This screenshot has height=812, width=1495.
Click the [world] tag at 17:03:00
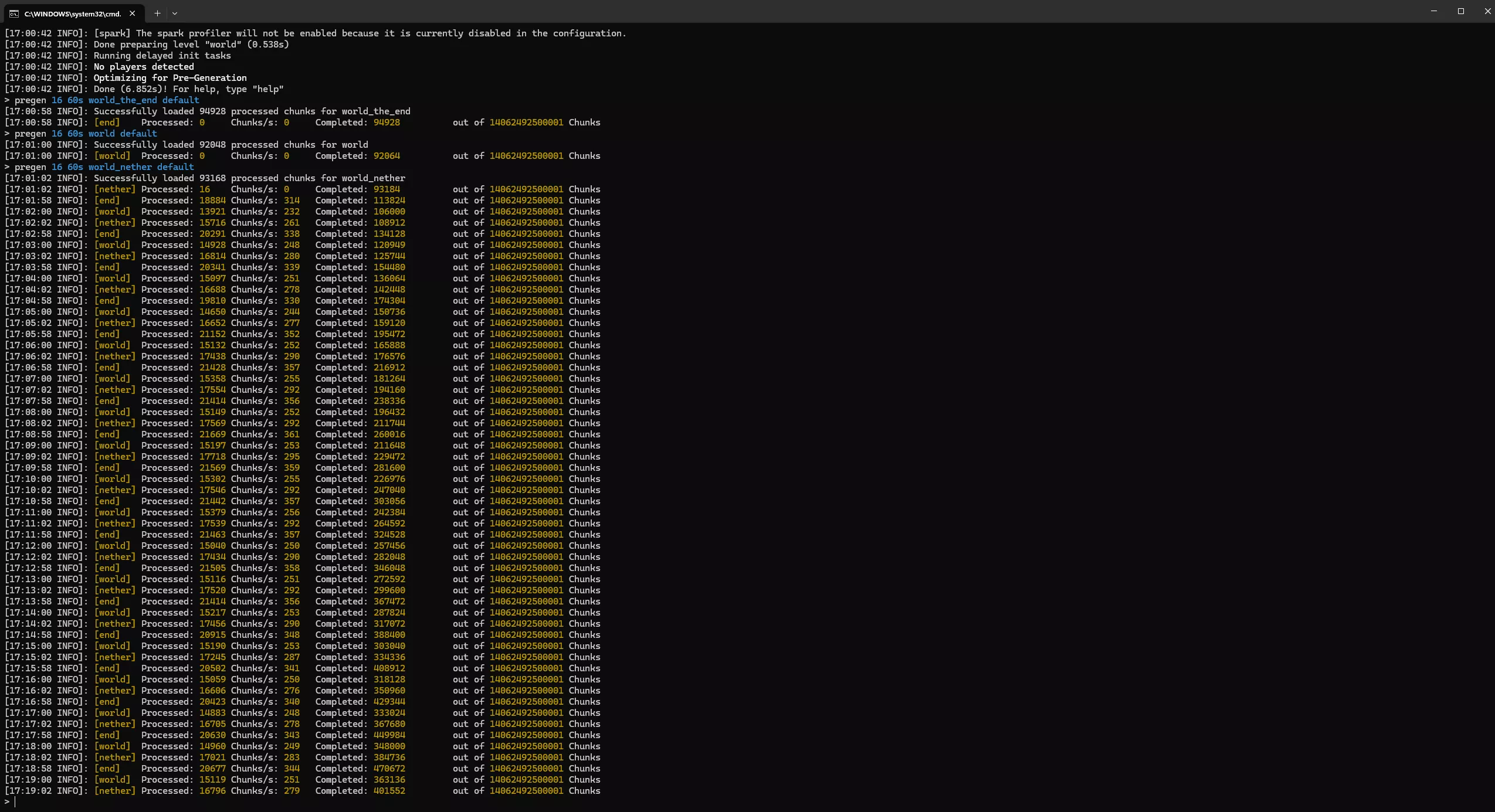112,245
